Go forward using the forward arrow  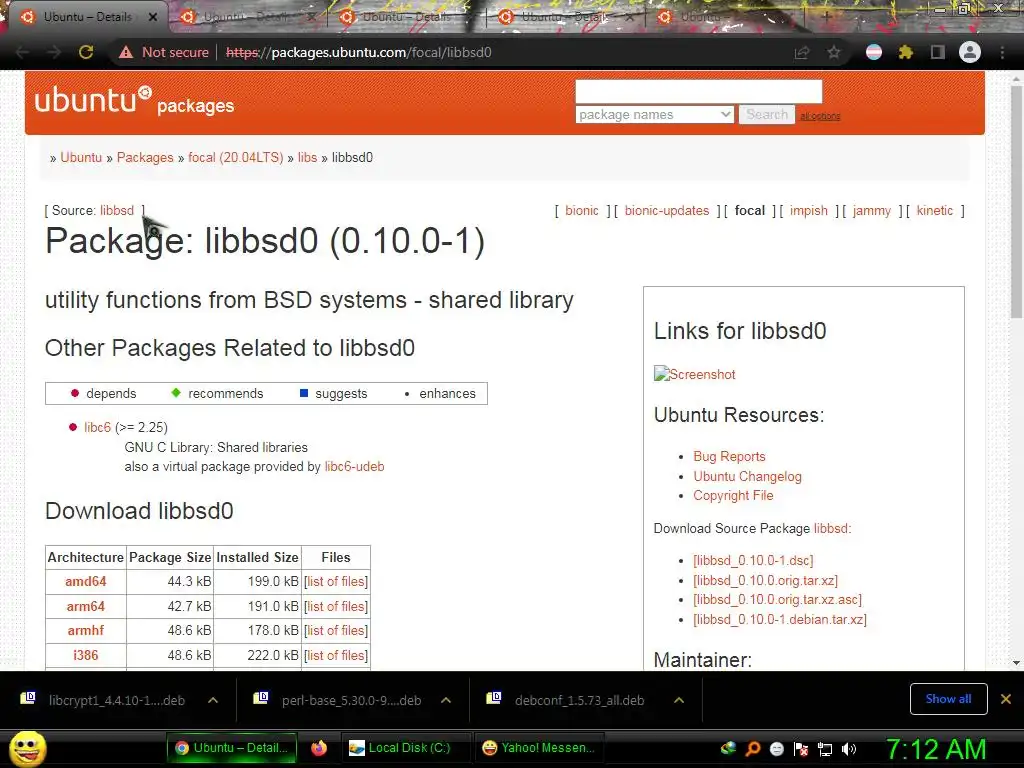click(x=54, y=52)
